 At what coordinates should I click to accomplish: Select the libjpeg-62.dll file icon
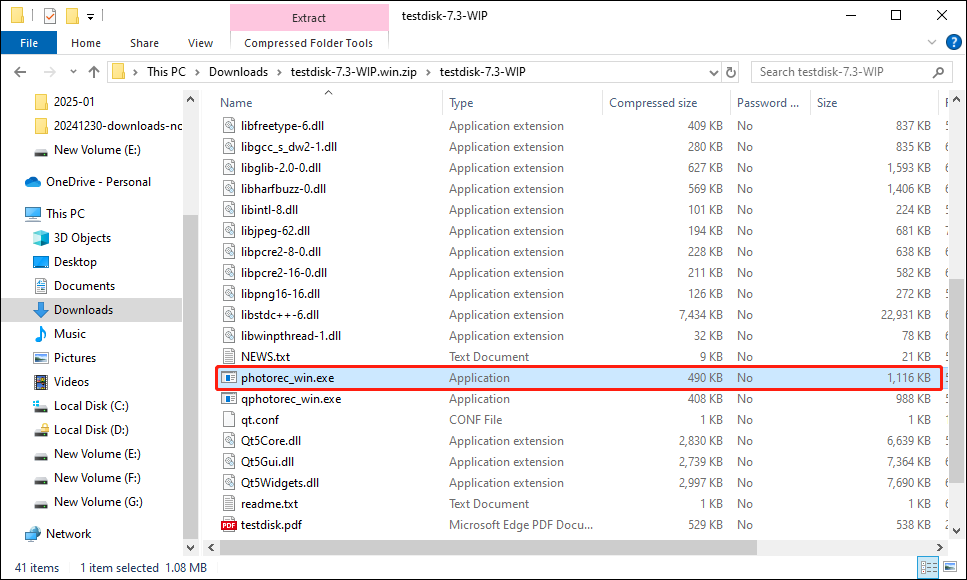coord(229,231)
